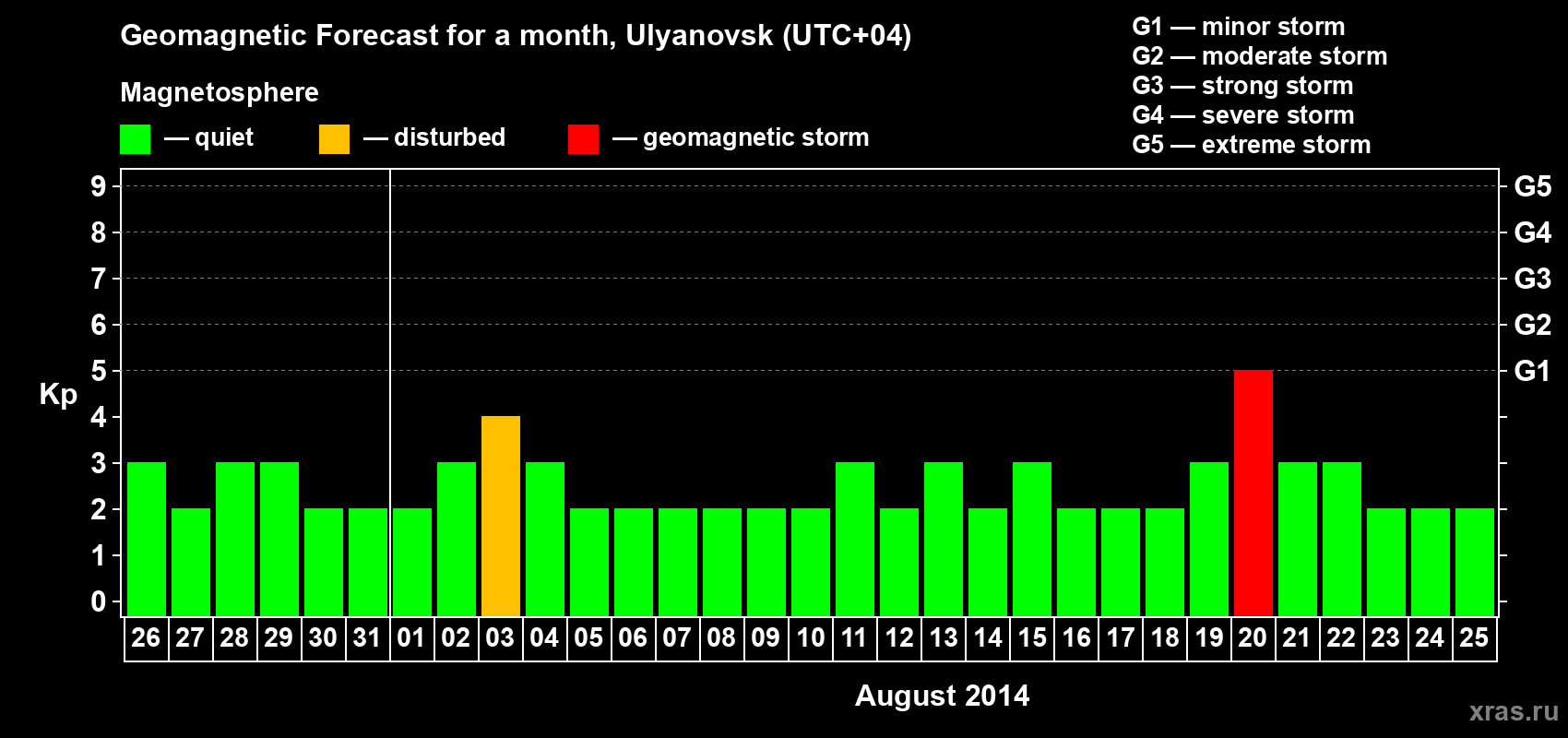
Task: Select the green bar above date 26
Action: click(x=147, y=540)
